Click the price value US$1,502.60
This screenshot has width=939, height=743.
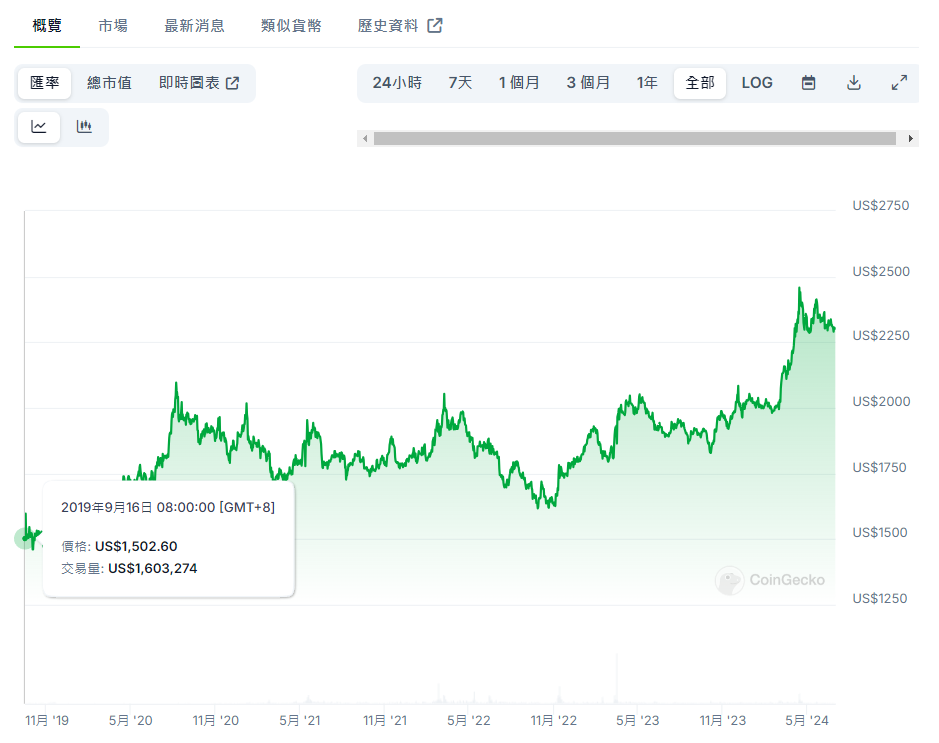pos(136,546)
